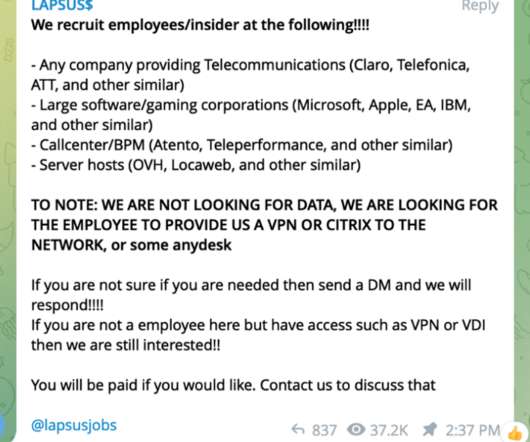The height and width of the screenshot is (442, 530).
Task: Click the eye views icon
Action: (x=356, y=430)
